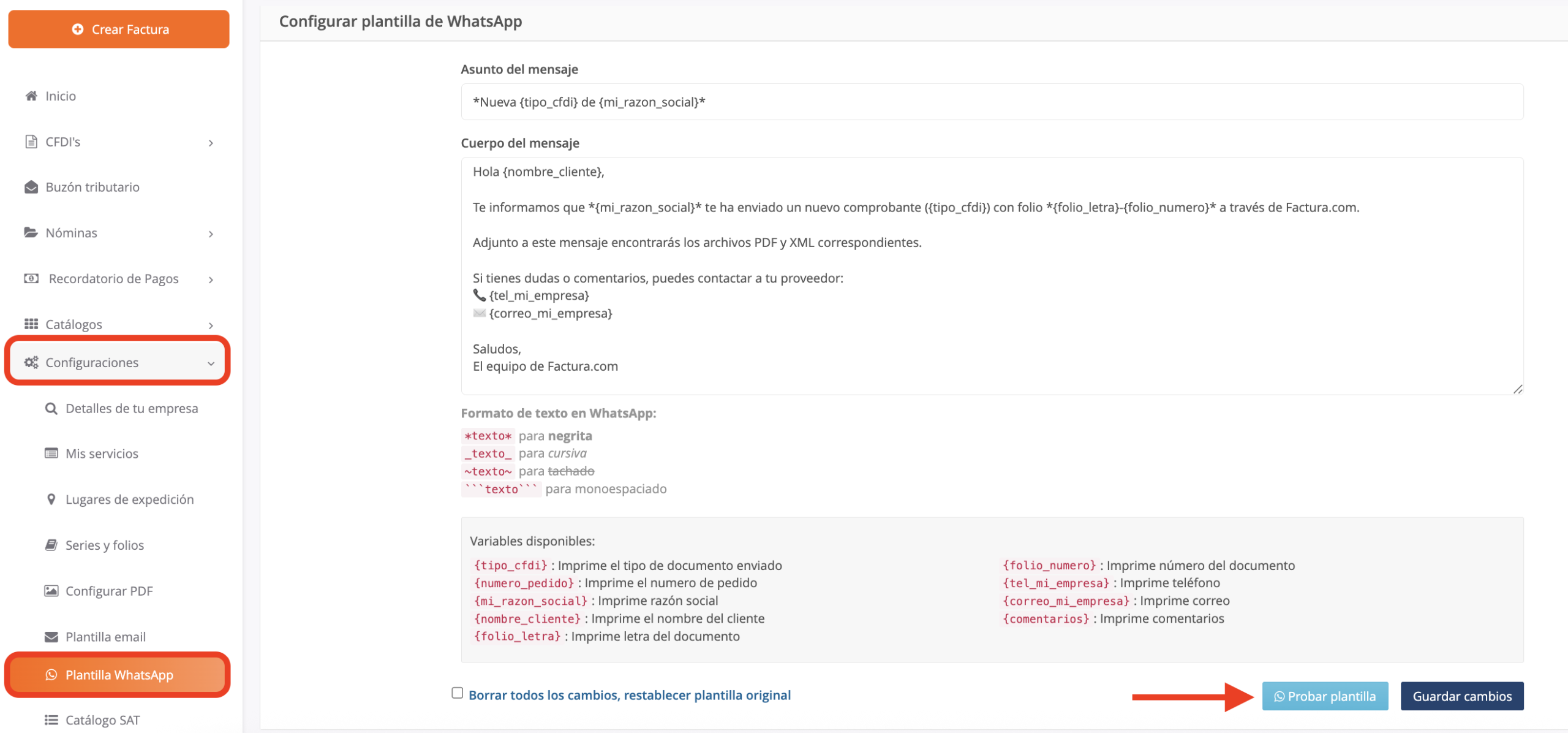Click the magnifier icon for Detalles de tu empresa

click(51, 408)
